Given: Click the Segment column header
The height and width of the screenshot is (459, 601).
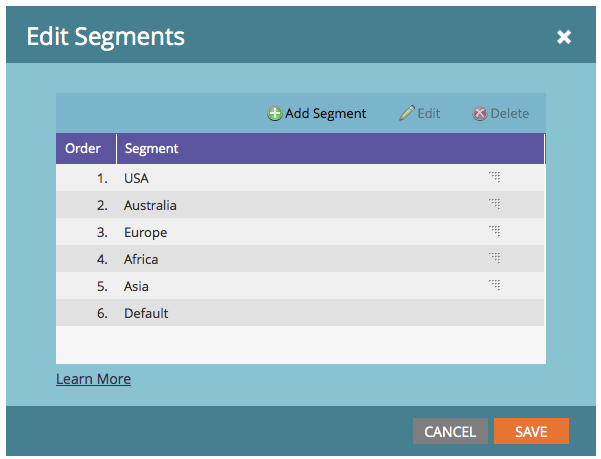Looking at the screenshot, I should (330, 149).
